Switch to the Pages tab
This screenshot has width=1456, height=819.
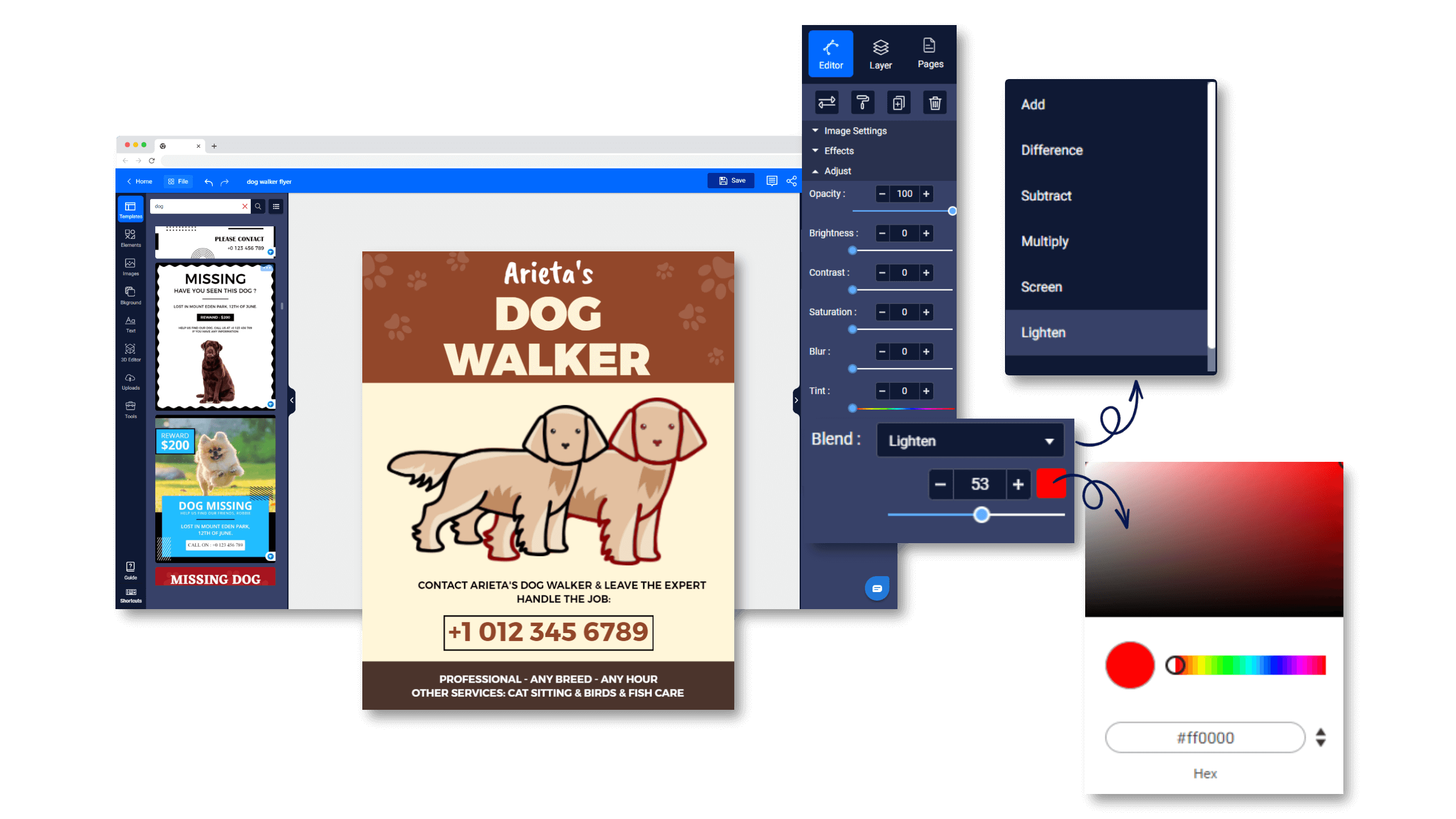point(928,52)
